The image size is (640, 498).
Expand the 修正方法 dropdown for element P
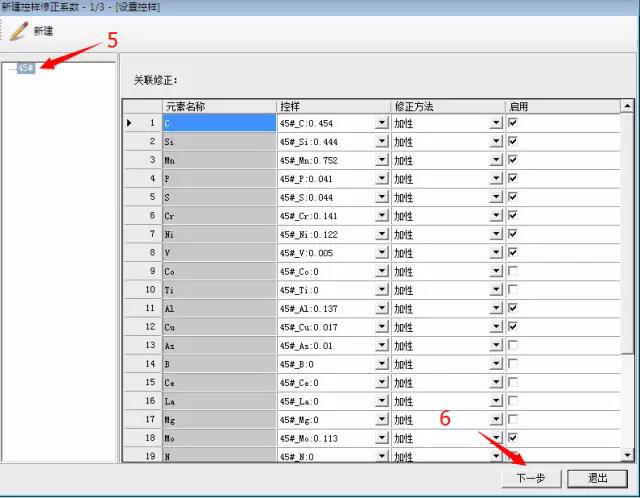[496, 179]
